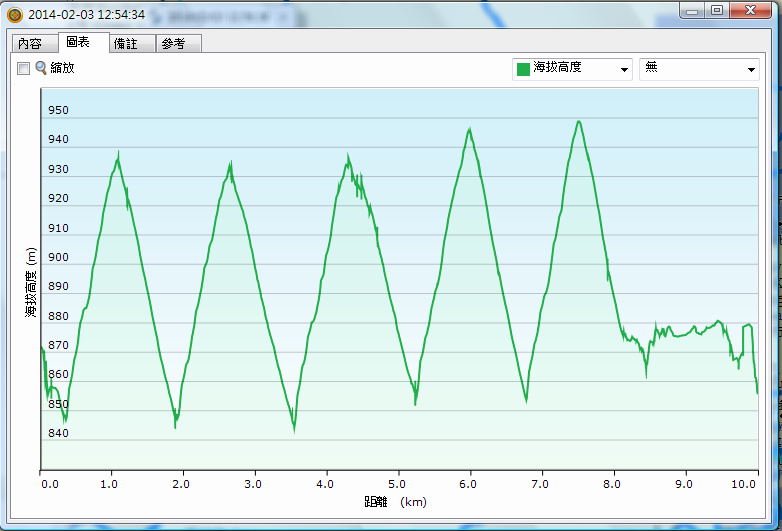Image resolution: width=782 pixels, height=531 pixels.
Task: Click the first peak near 1.0 km
Action: (118, 155)
